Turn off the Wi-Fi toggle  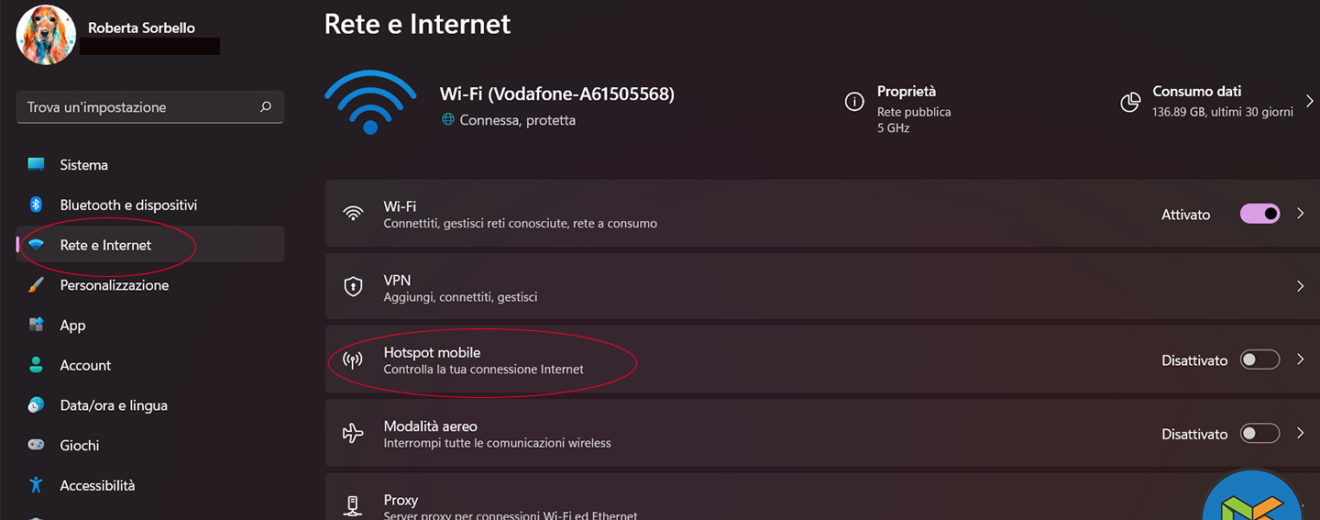tap(1260, 214)
